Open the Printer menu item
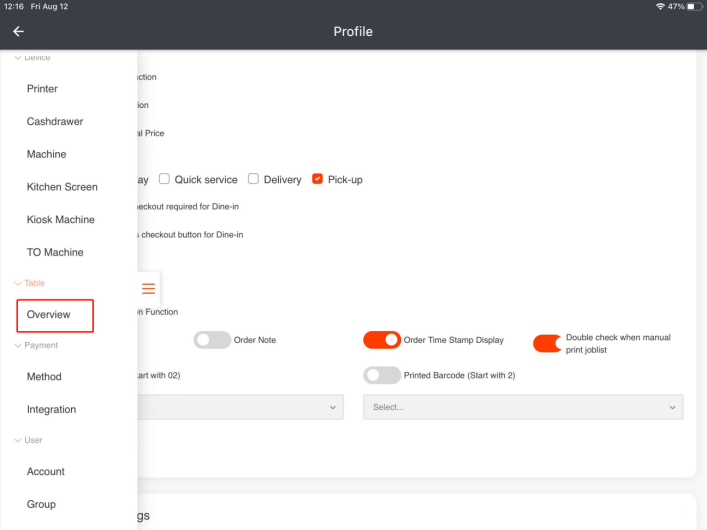Screen dimensions: 707x530 pos(42,89)
